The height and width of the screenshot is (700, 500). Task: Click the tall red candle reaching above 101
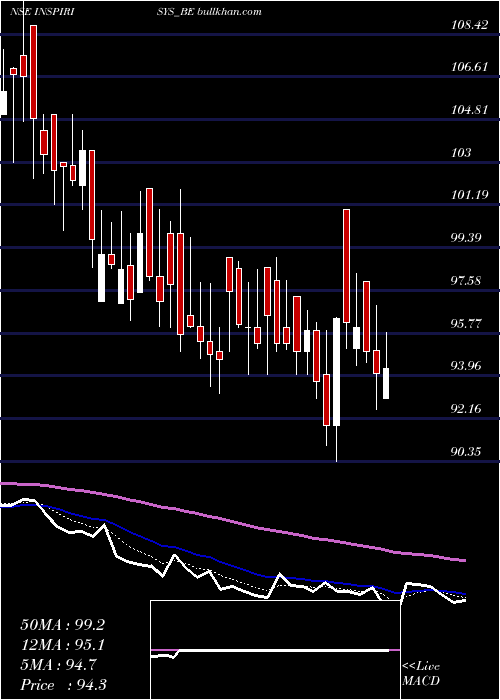coord(346,266)
